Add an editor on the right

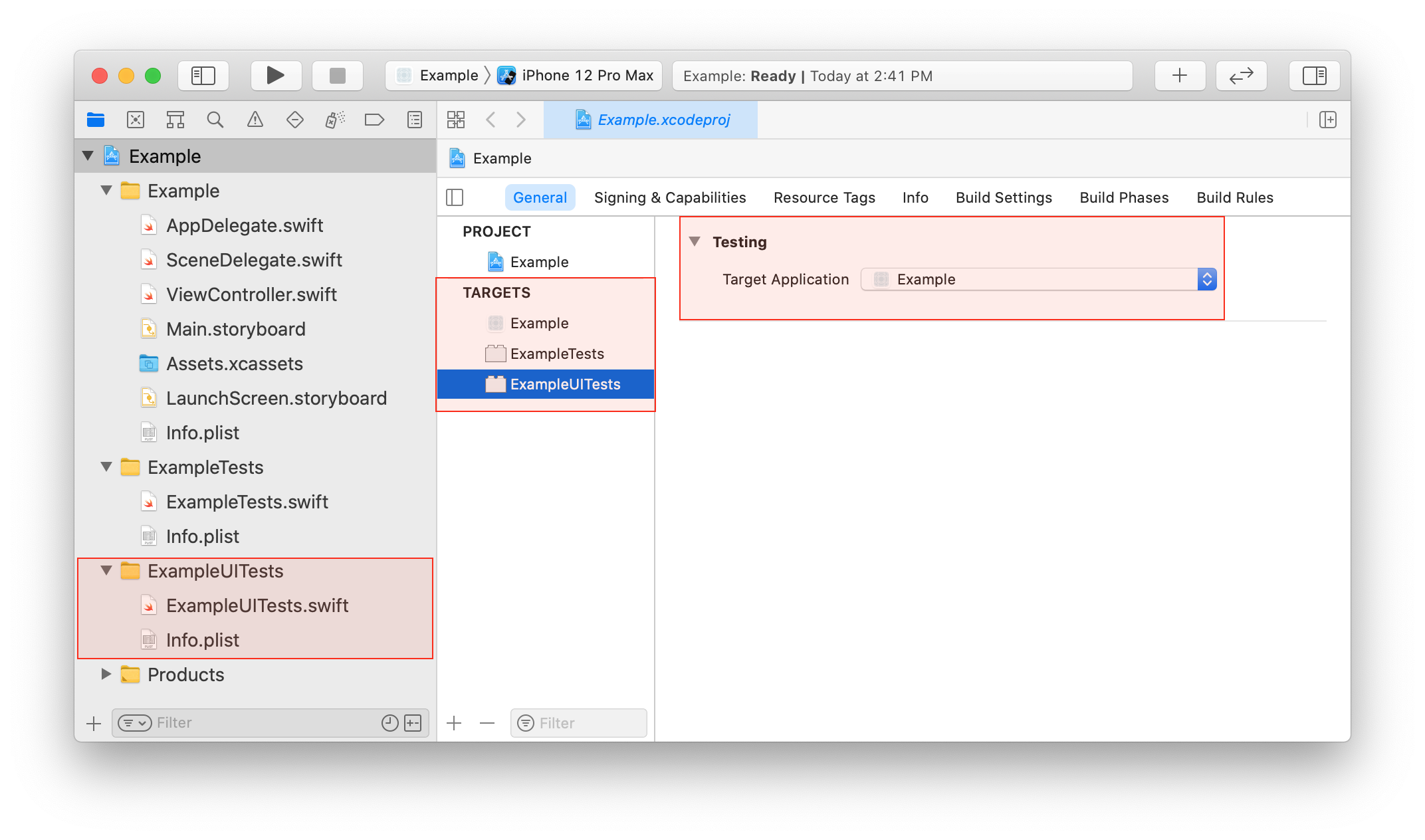(1328, 120)
